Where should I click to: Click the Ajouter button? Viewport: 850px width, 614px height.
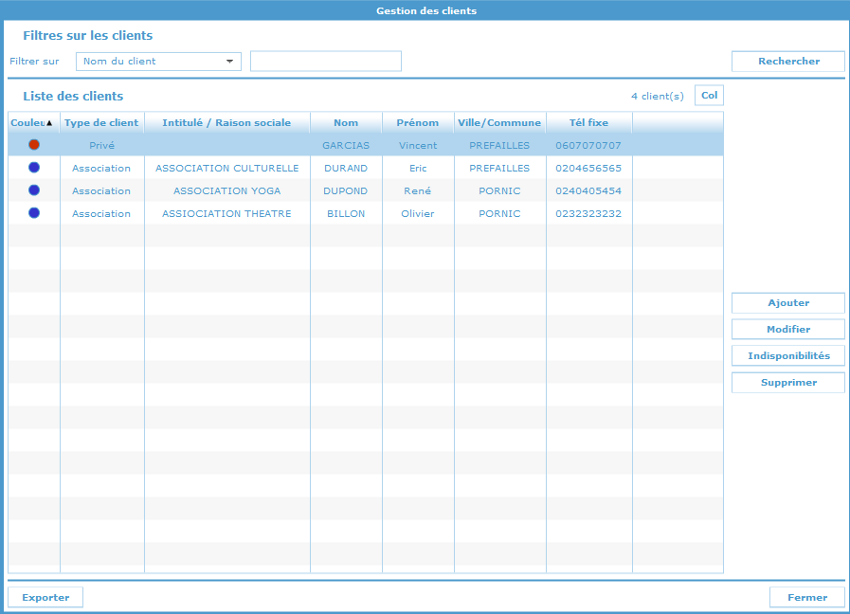(788, 303)
